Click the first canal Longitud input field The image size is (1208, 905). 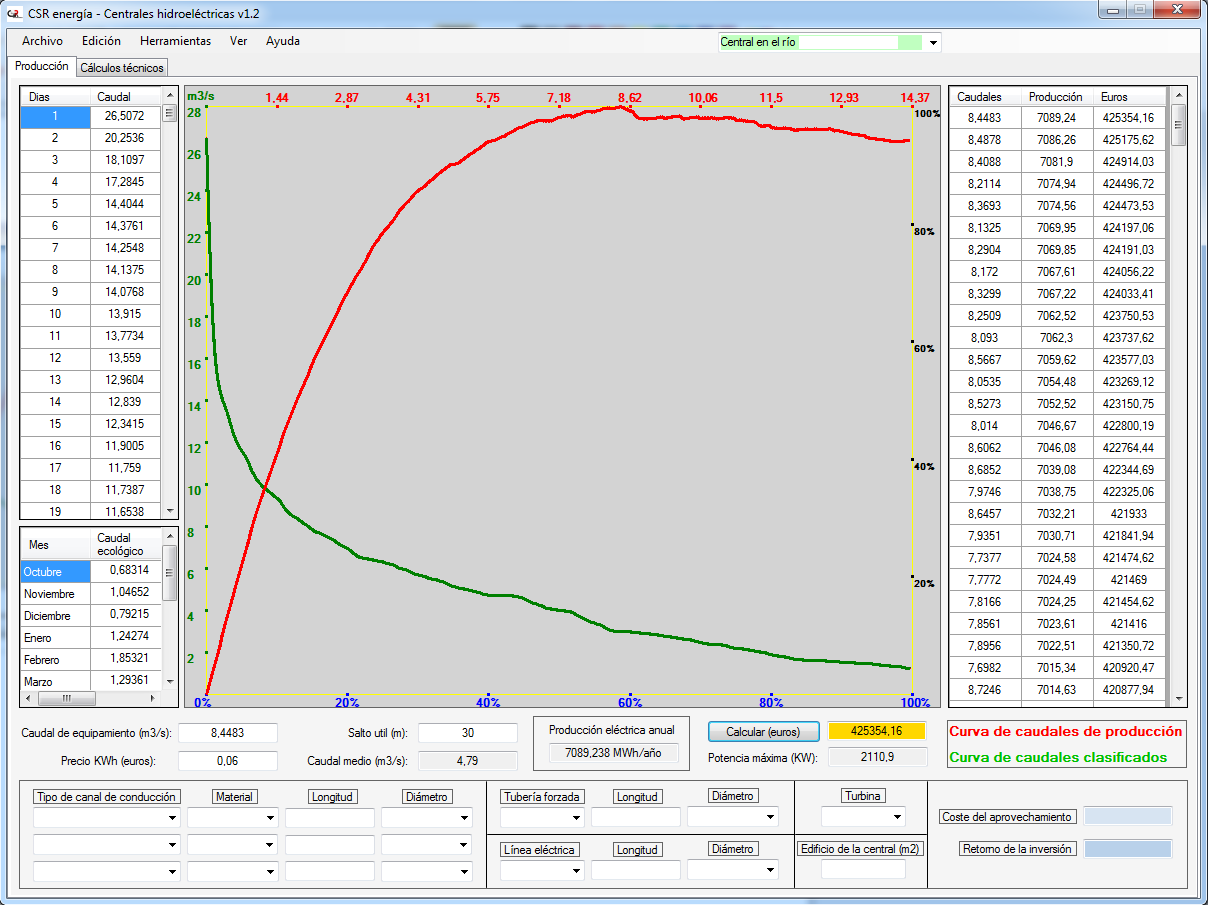330,818
